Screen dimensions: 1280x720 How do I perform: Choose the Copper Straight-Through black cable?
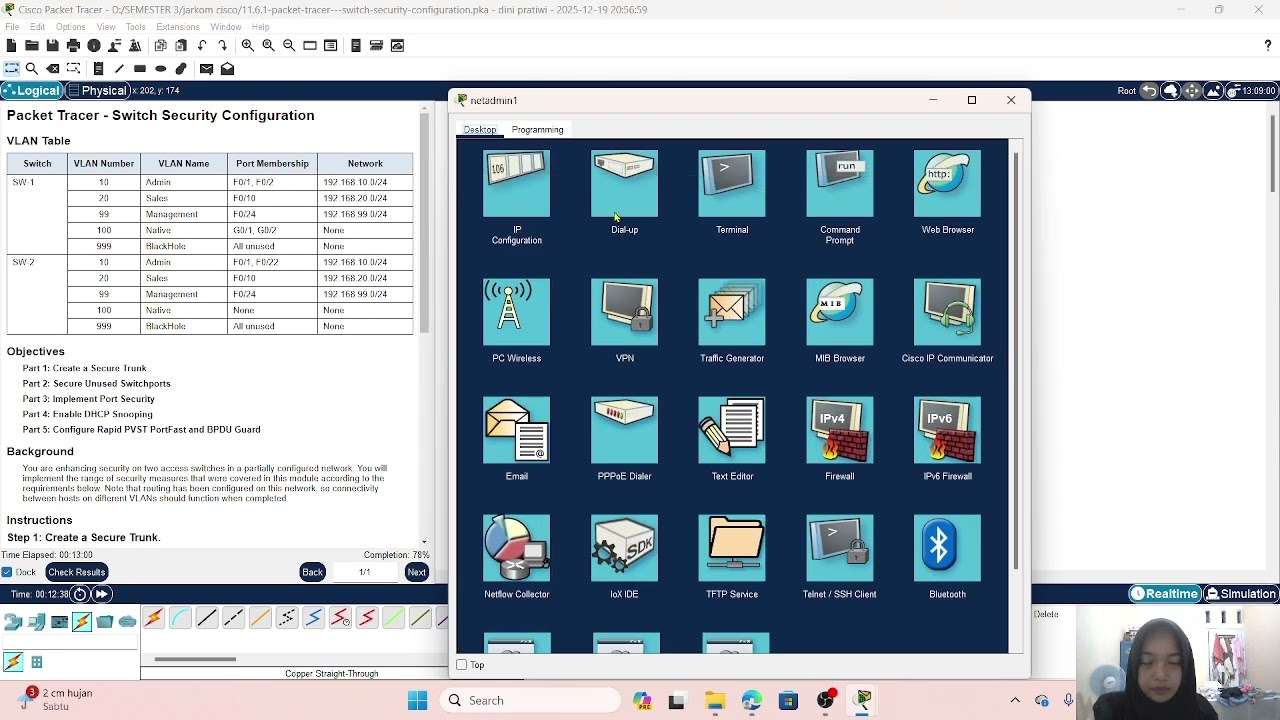click(207, 619)
